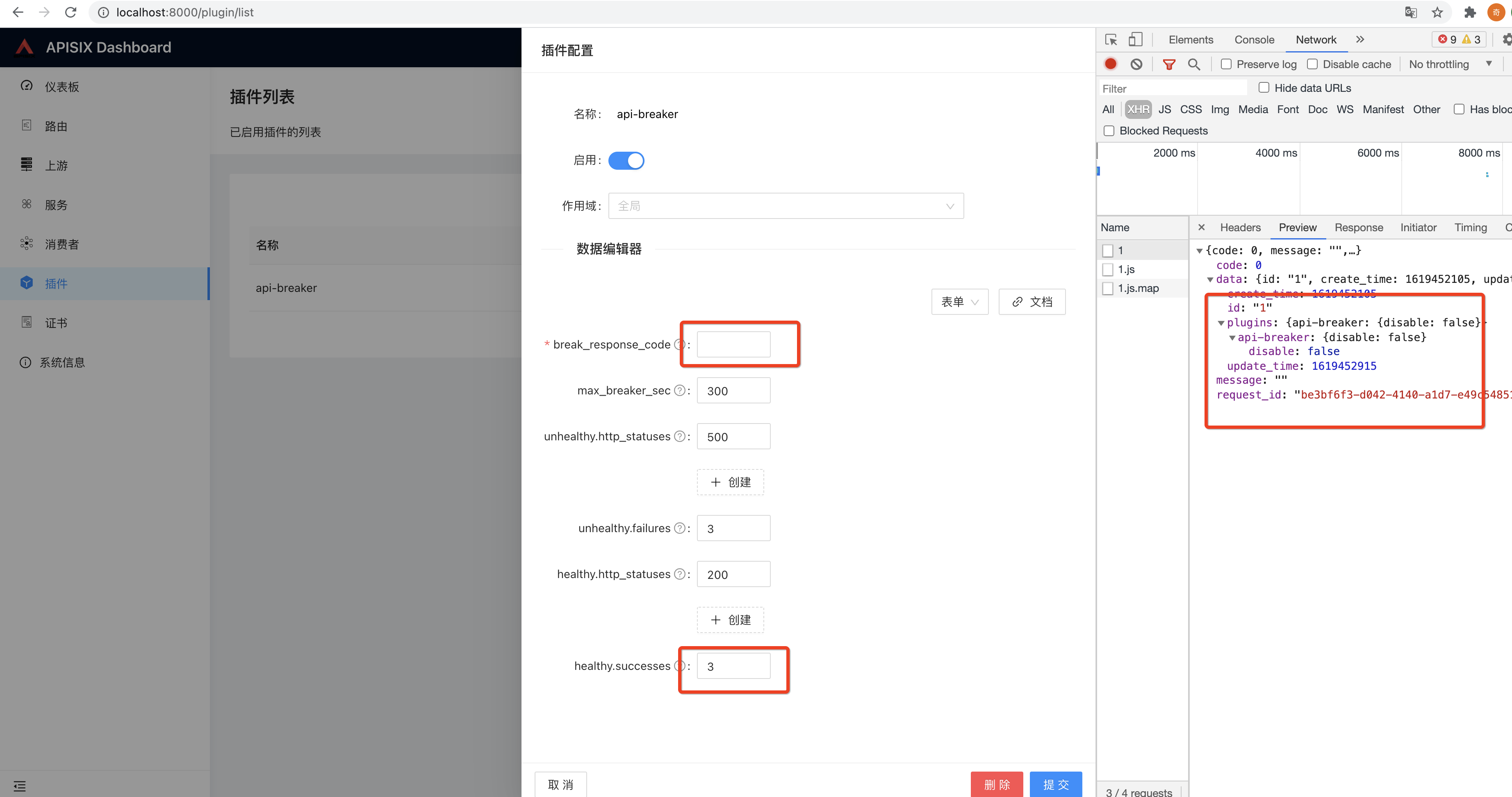Click the DevTools search magnifier icon
Image resolution: width=1512 pixels, height=797 pixels.
[x=1193, y=64]
